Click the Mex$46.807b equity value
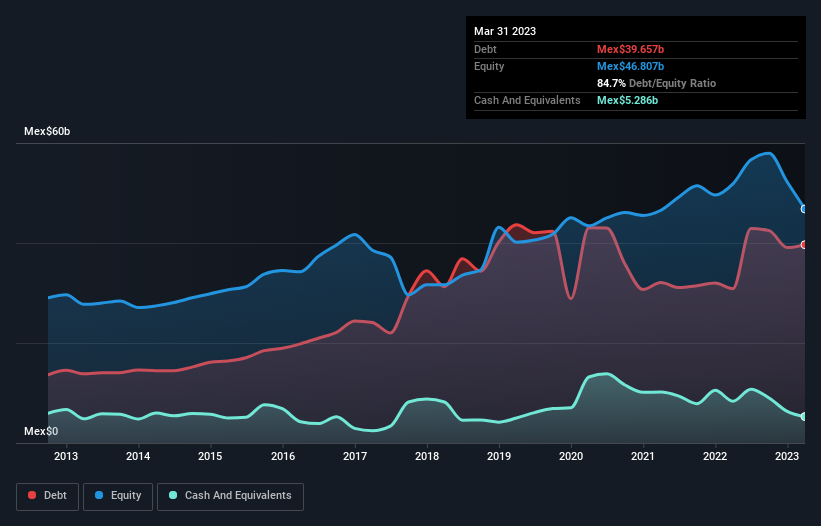Image resolution: width=821 pixels, height=526 pixels. tap(630, 66)
